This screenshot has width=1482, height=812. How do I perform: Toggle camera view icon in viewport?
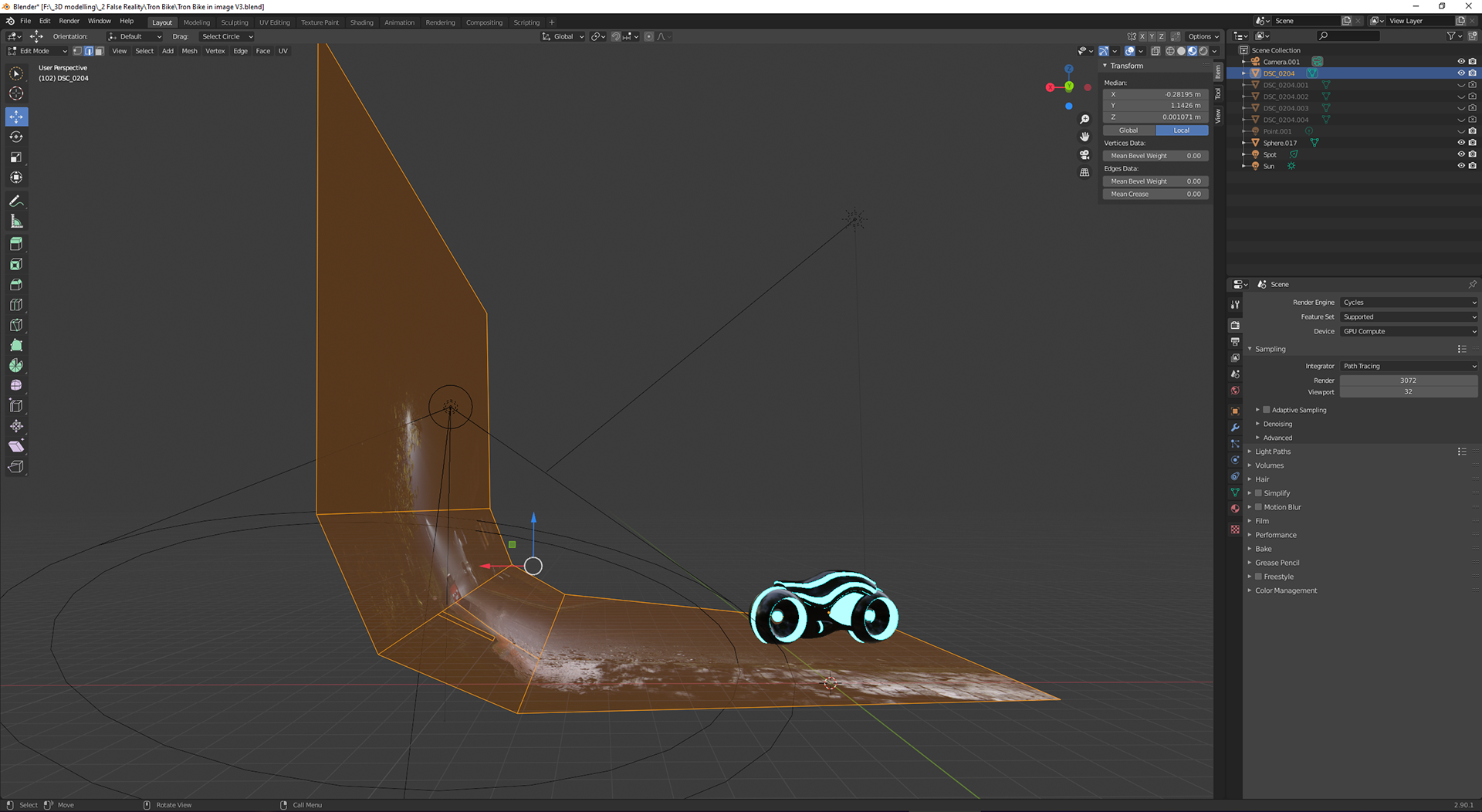1084,154
